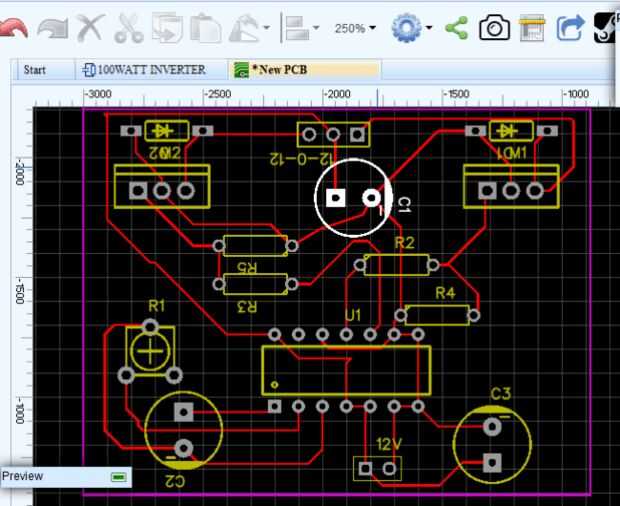The width and height of the screenshot is (620, 506).
Task: Select the white square pad of C1
Action: (335, 198)
